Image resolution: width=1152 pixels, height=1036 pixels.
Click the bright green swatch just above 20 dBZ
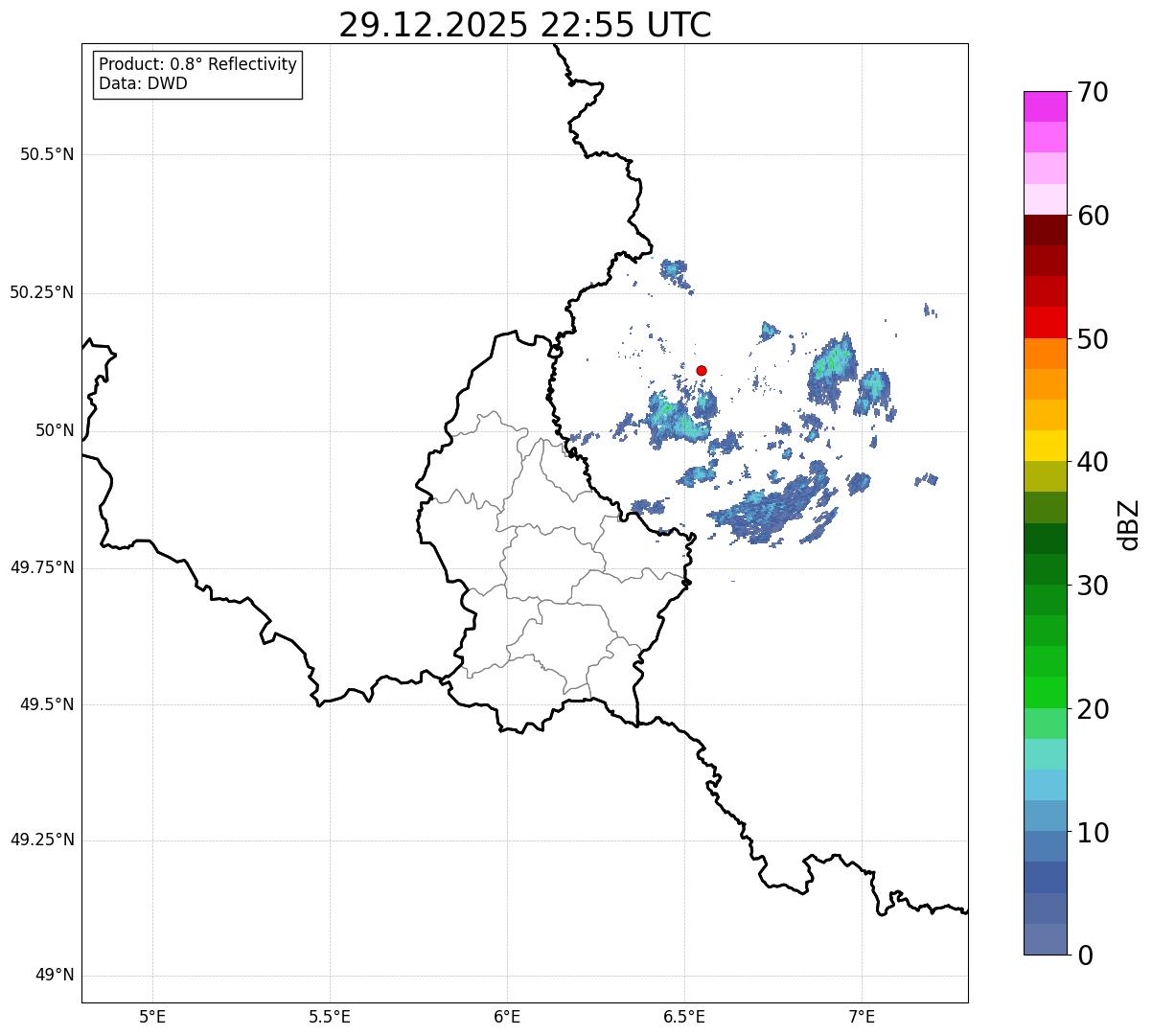[x=1046, y=693]
